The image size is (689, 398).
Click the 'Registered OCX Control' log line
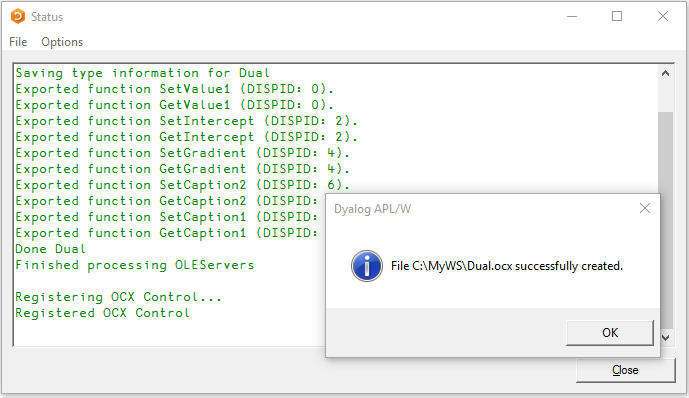(x=102, y=313)
